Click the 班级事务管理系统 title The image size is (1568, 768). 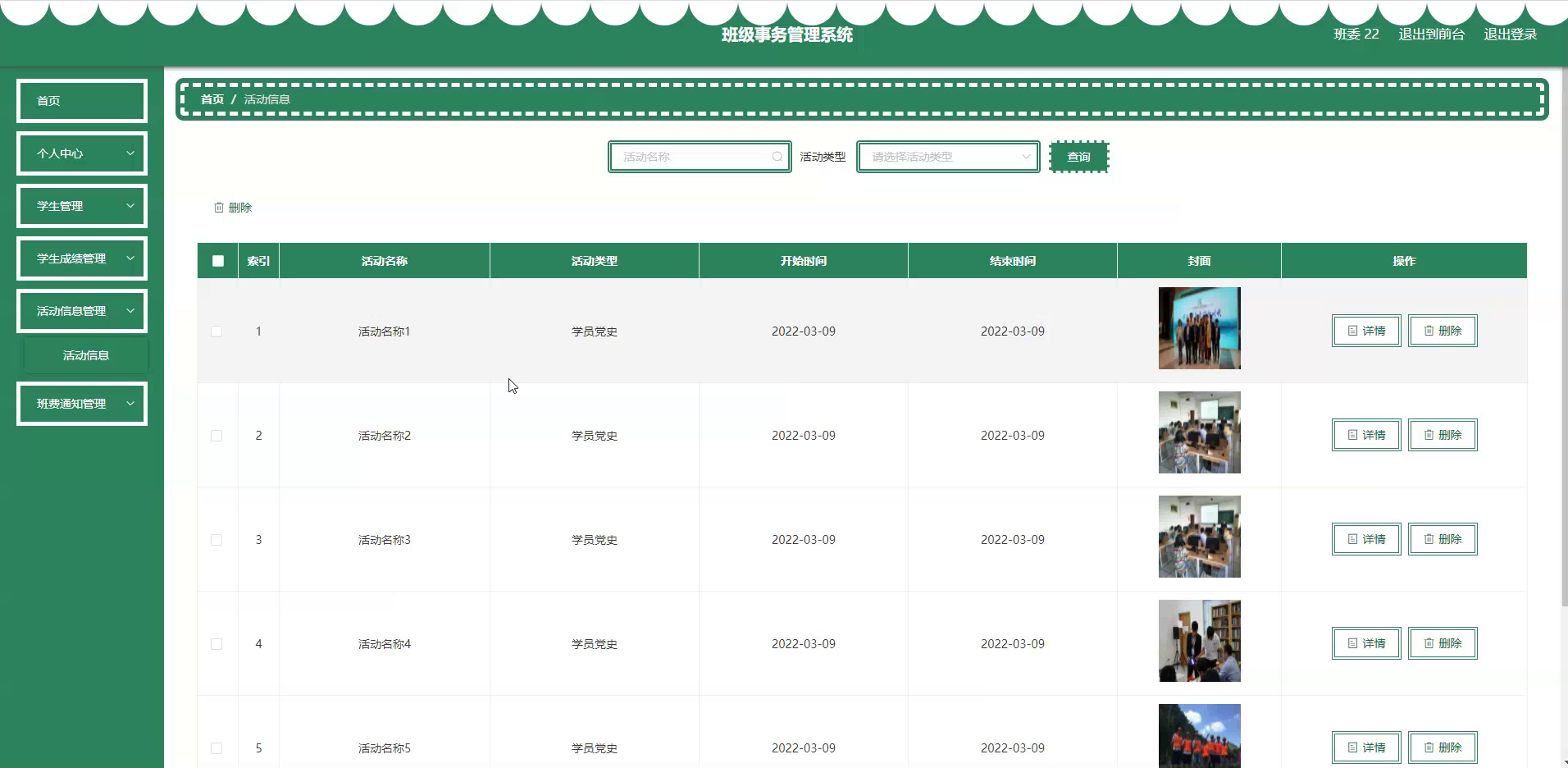[787, 34]
